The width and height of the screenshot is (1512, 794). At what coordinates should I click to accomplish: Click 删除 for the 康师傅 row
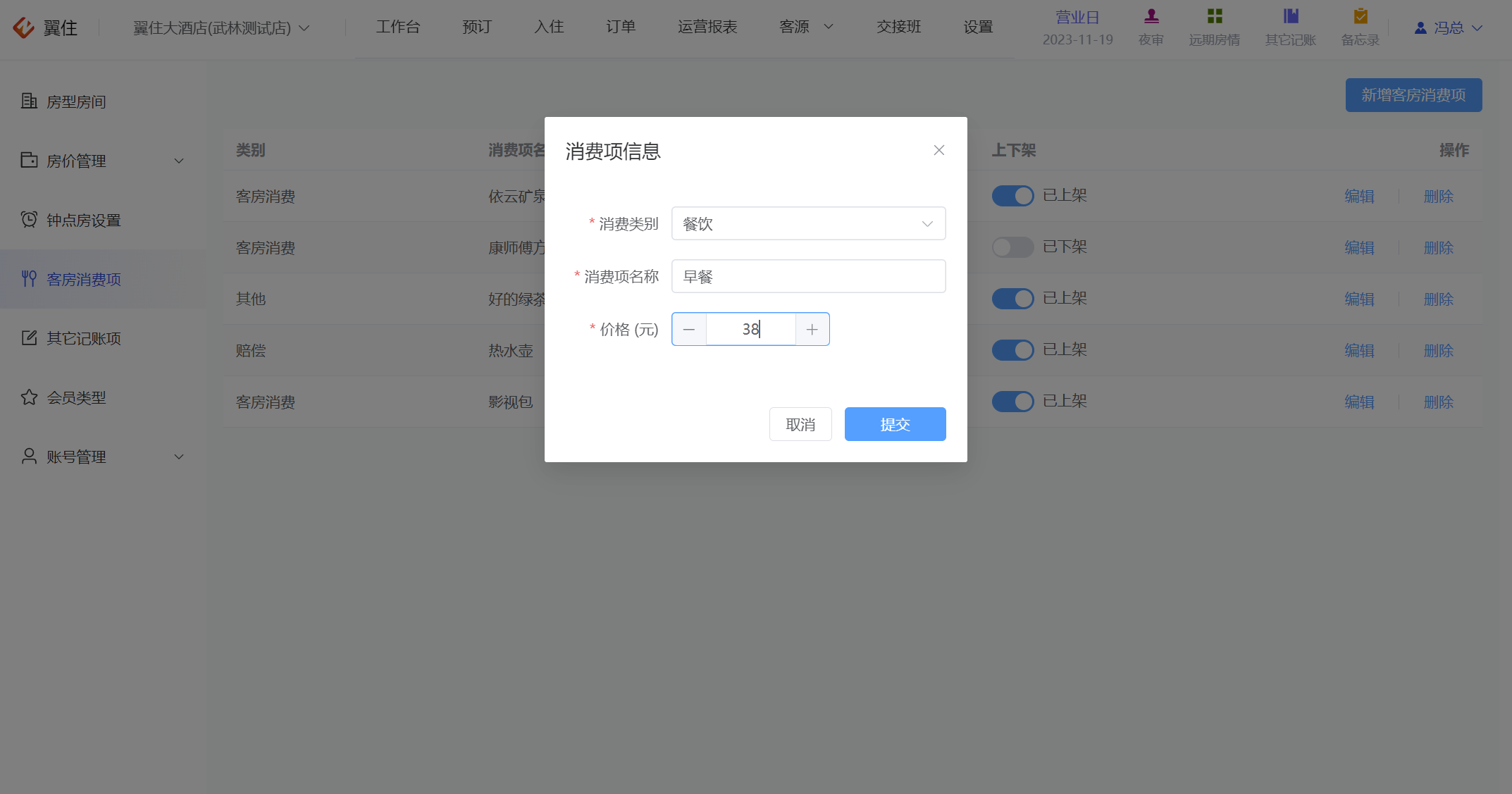pos(1438,247)
